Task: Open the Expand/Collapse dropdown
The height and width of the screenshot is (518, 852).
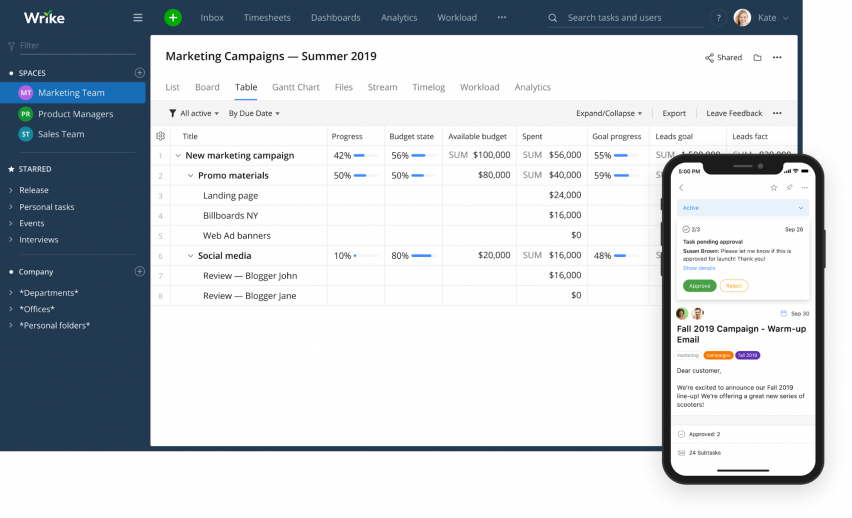Action: tap(609, 113)
